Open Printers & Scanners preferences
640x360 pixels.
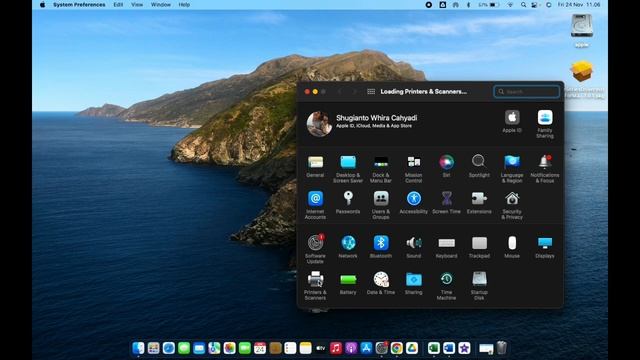click(x=315, y=280)
